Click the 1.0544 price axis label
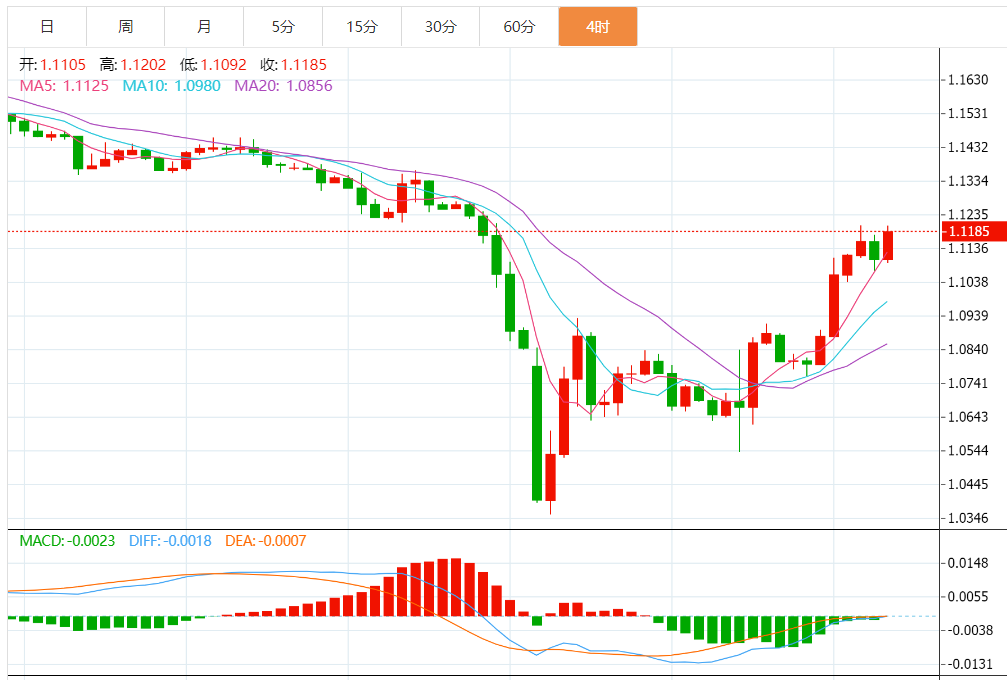 click(x=968, y=451)
